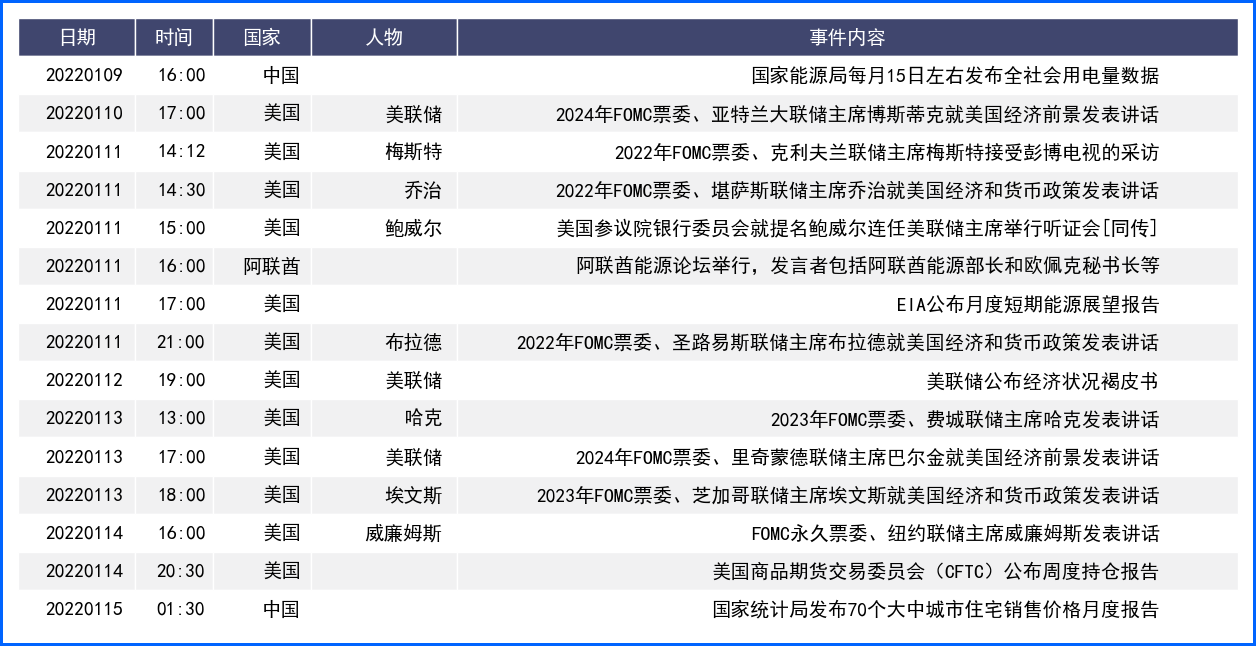
Task: Click event about 里奇蒙德联储主席巴尔金
Action: (x=868, y=457)
